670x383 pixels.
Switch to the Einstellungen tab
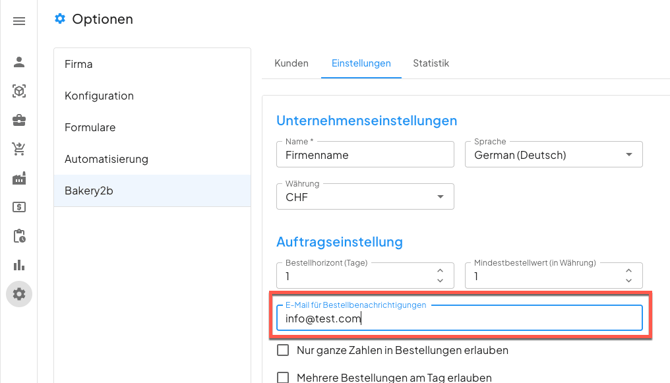pos(361,63)
